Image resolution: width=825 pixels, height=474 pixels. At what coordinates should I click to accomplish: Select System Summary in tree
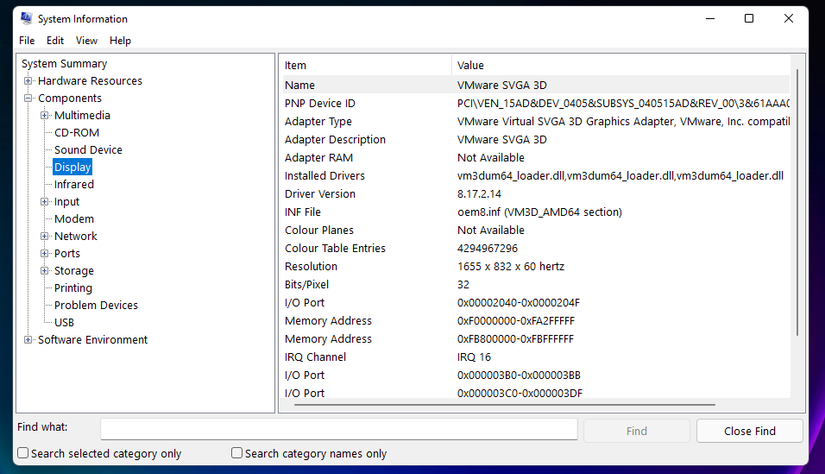[64, 64]
